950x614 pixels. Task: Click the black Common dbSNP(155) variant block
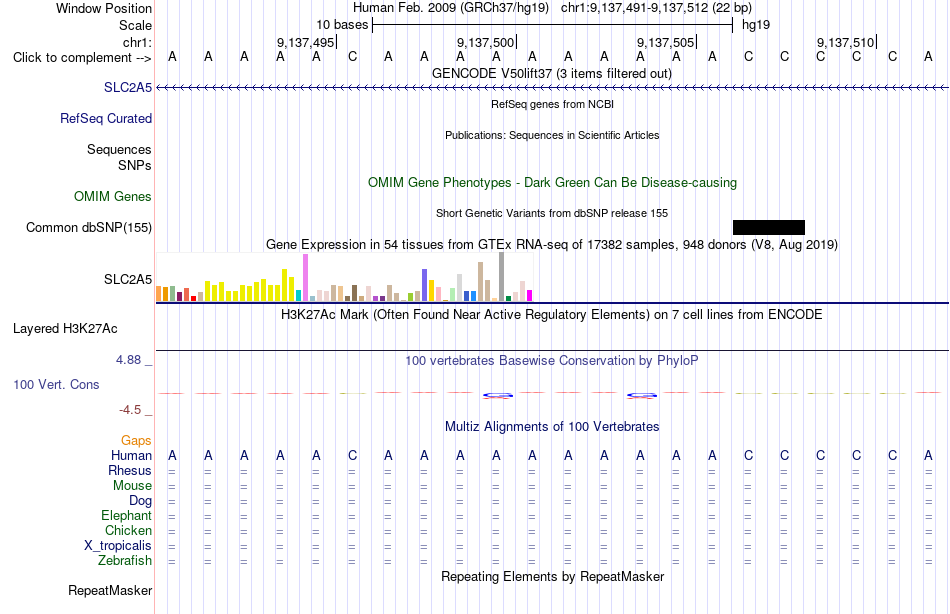769,227
